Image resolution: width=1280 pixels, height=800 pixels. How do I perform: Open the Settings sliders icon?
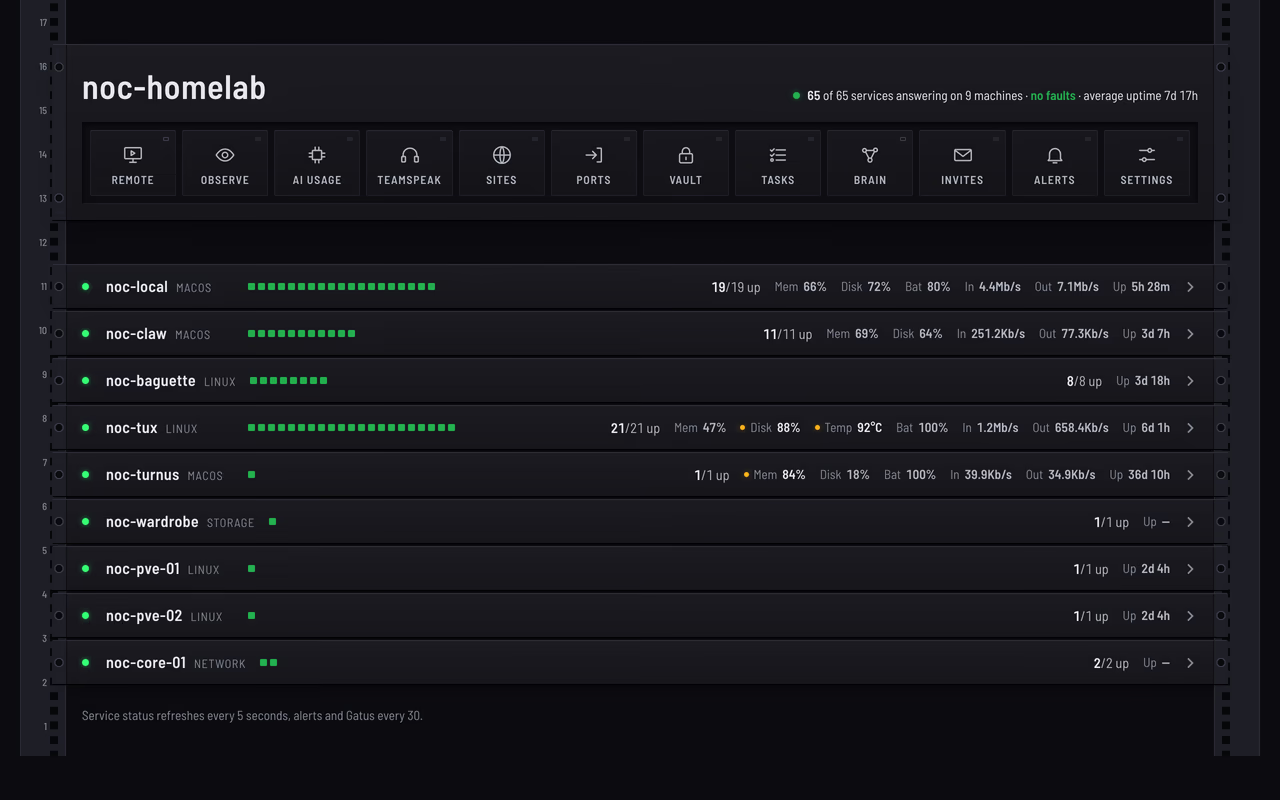click(1147, 155)
